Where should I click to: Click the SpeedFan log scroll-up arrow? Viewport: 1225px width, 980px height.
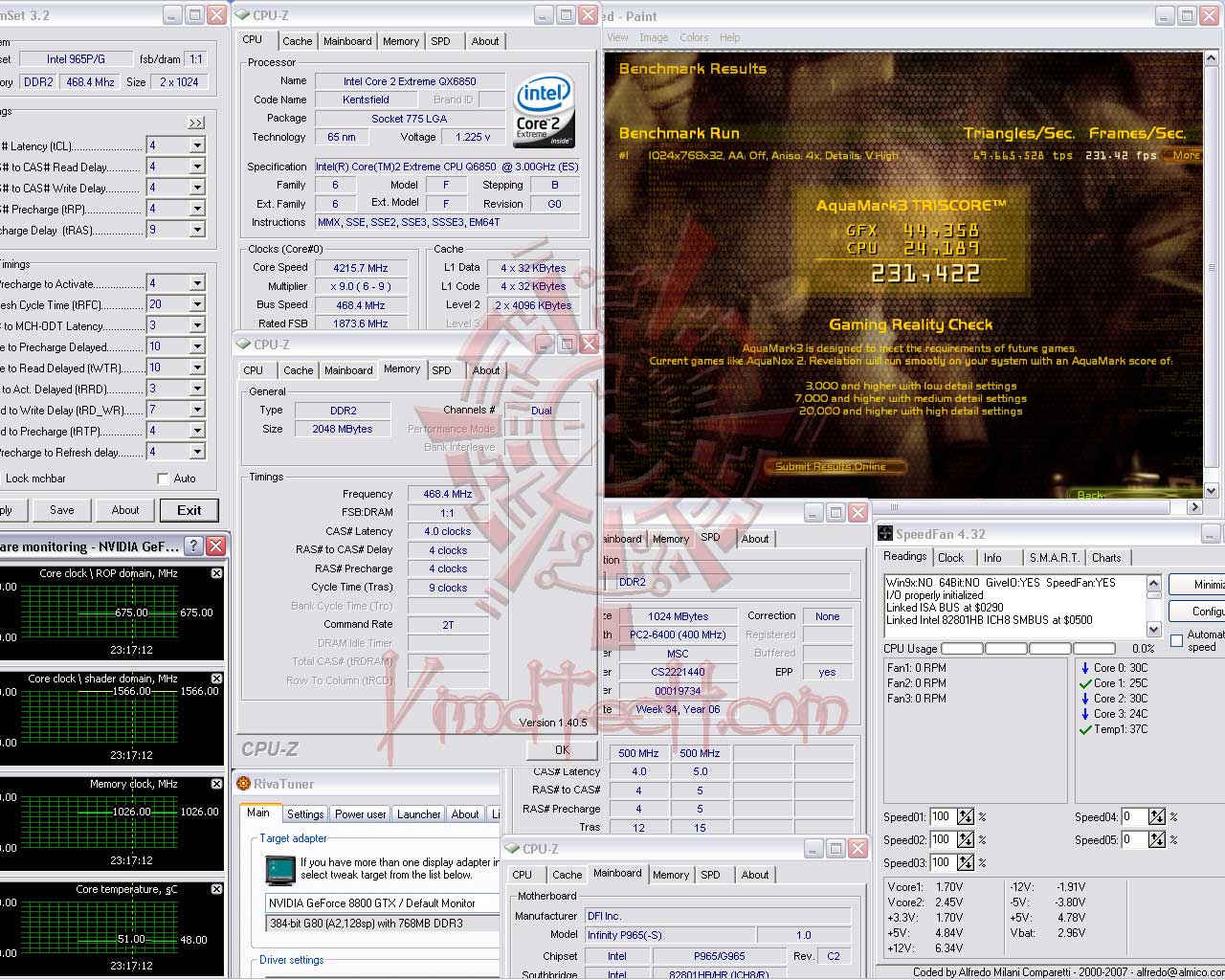pos(1153,584)
